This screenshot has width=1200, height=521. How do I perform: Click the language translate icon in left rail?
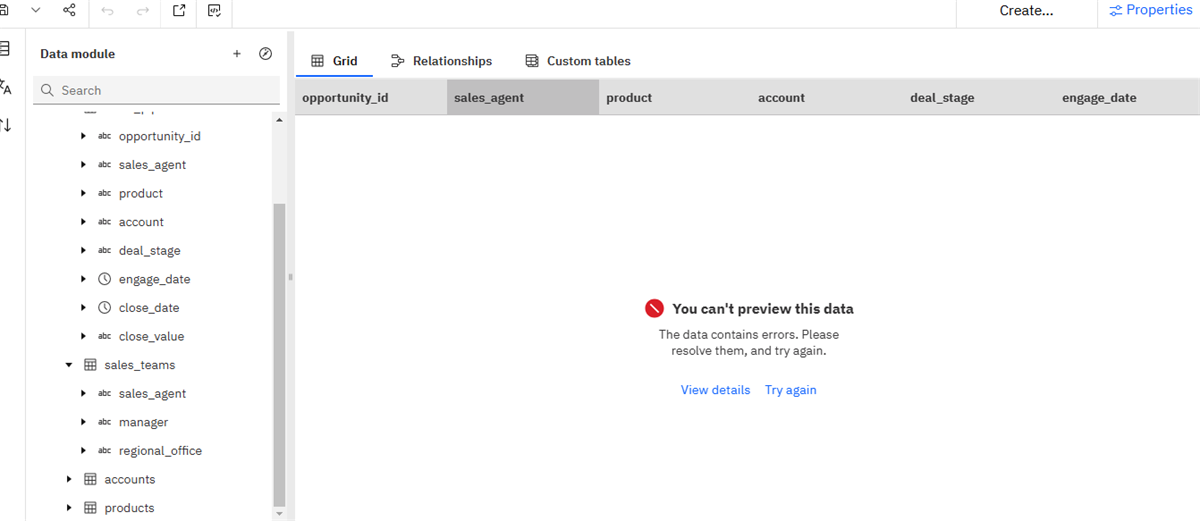(x=5, y=87)
